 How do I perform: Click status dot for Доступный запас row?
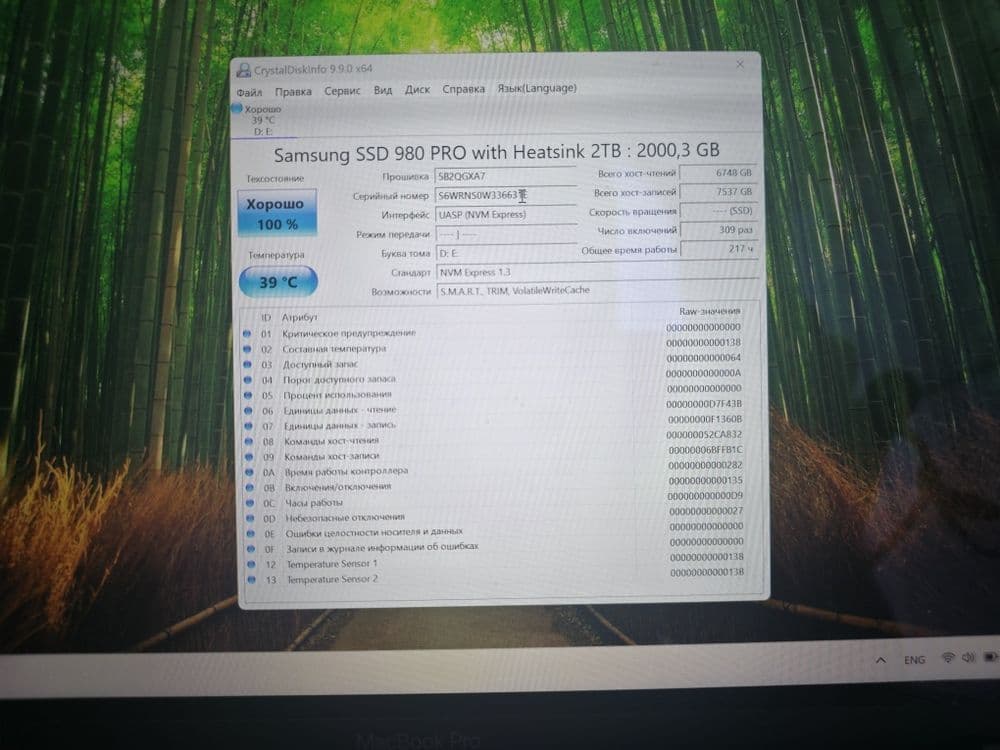[x=247, y=364]
